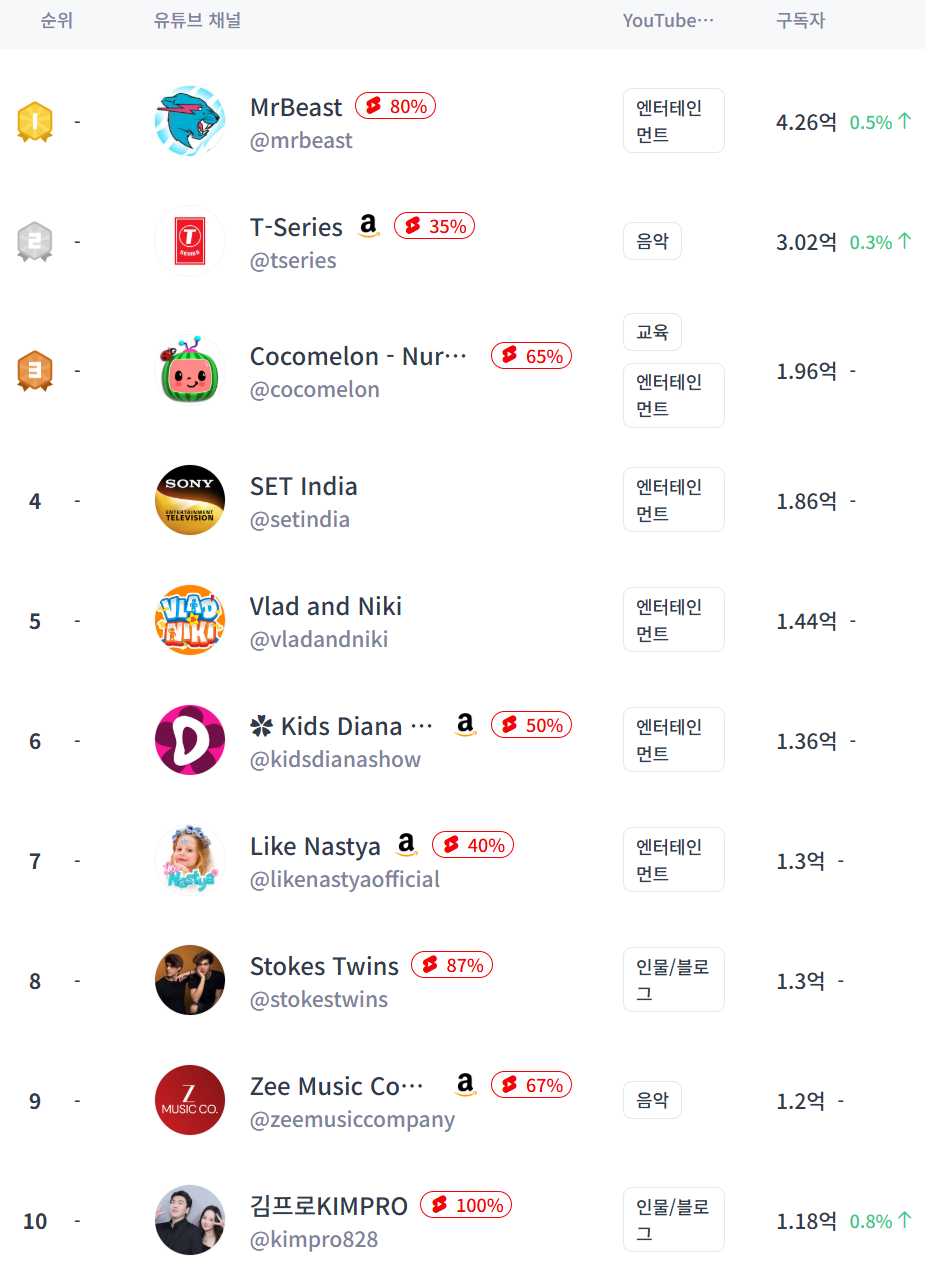Viewport: 926px width, 1273px height.
Task: Click Stokes Twins' Shorts 87% badge
Action: [x=452, y=965]
